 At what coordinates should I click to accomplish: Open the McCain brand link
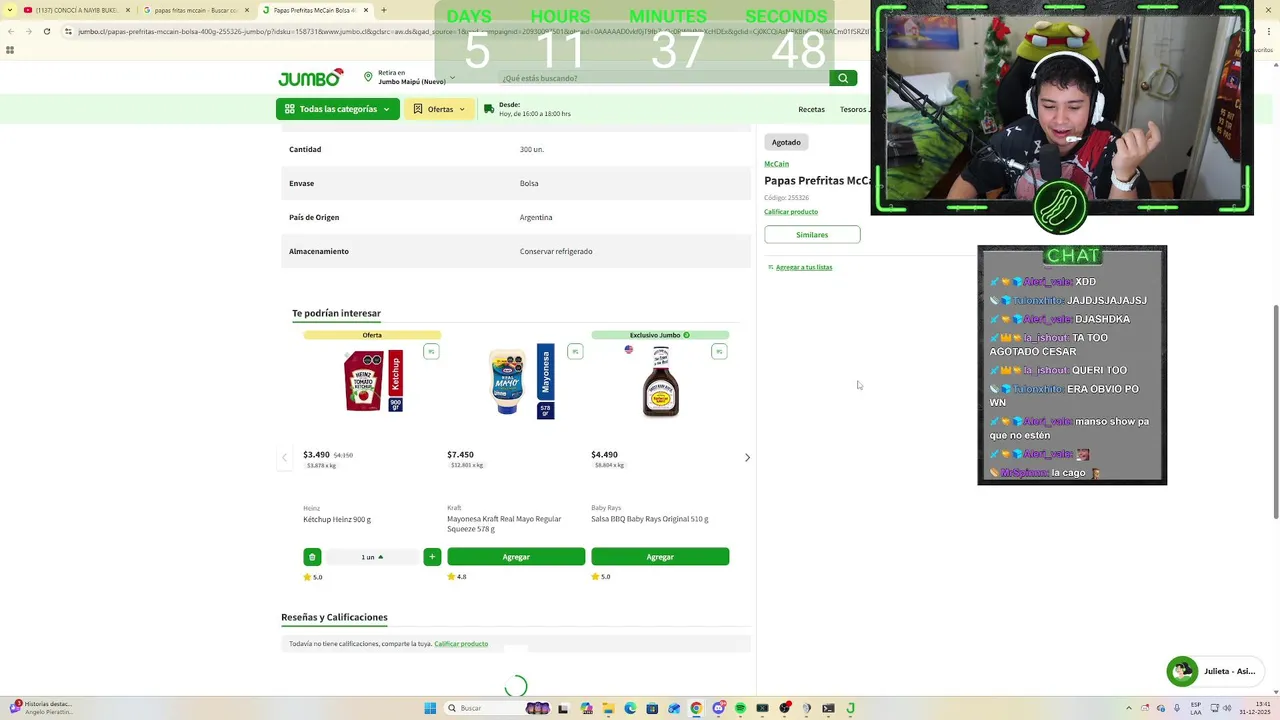click(x=776, y=164)
